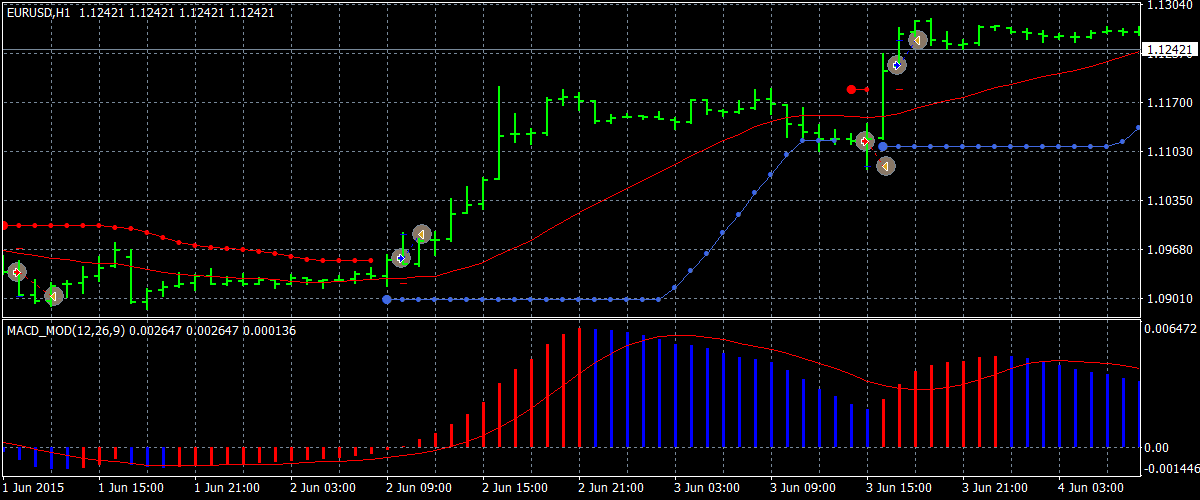The width and height of the screenshot is (1200, 500).
Task: Click the large red dot at the chart's left edge
Action: (x=4, y=226)
